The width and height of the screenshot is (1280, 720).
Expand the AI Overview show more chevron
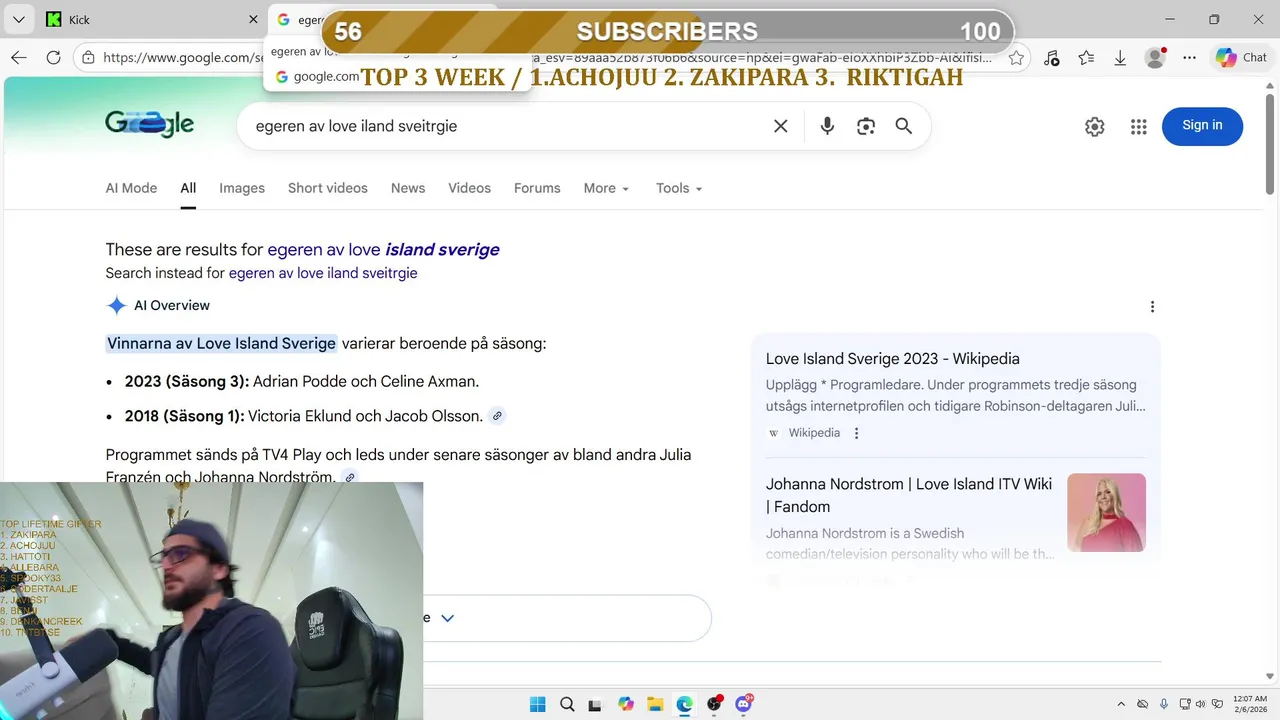coord(448,618)
